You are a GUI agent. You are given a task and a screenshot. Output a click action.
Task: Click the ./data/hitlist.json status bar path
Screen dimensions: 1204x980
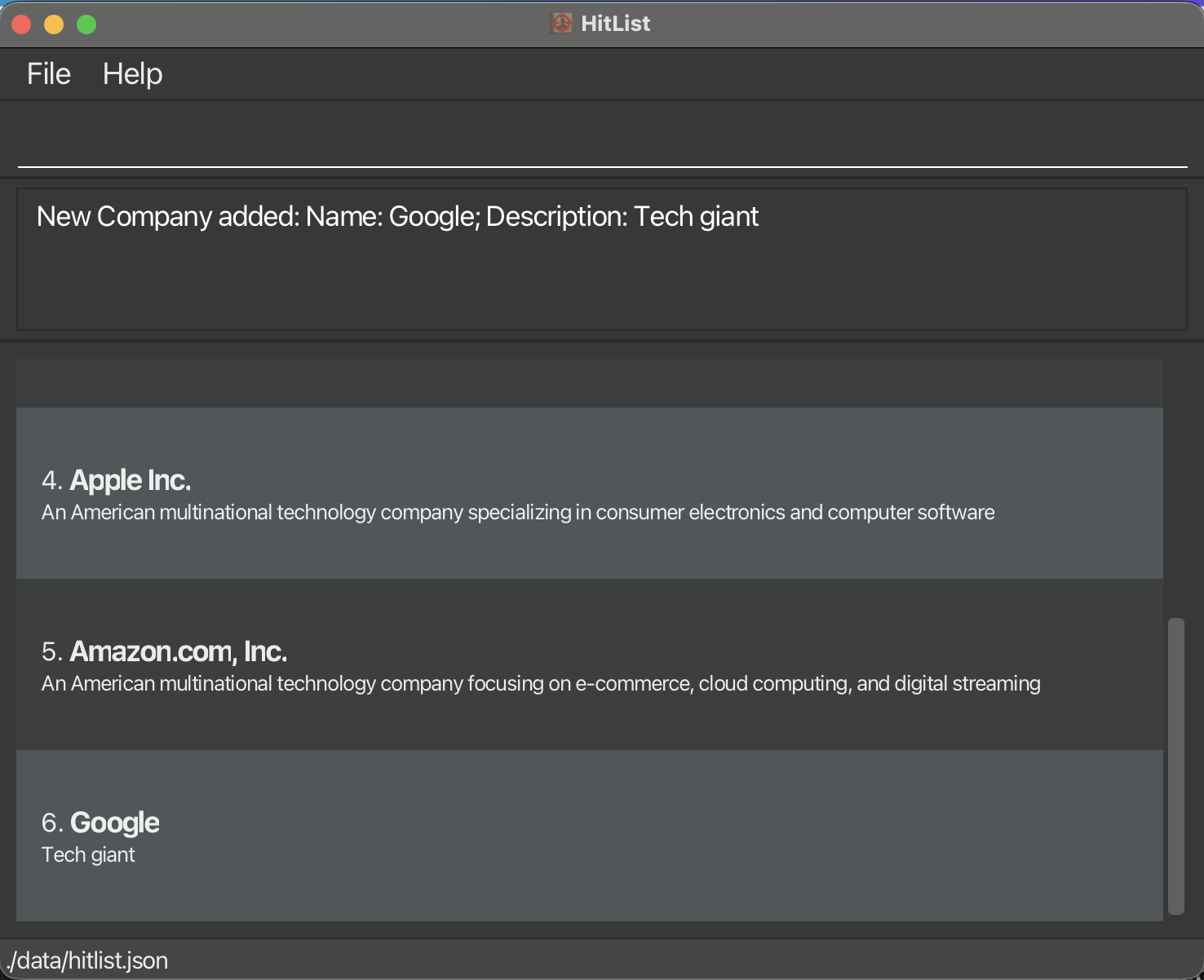click(x=86, y=960)
